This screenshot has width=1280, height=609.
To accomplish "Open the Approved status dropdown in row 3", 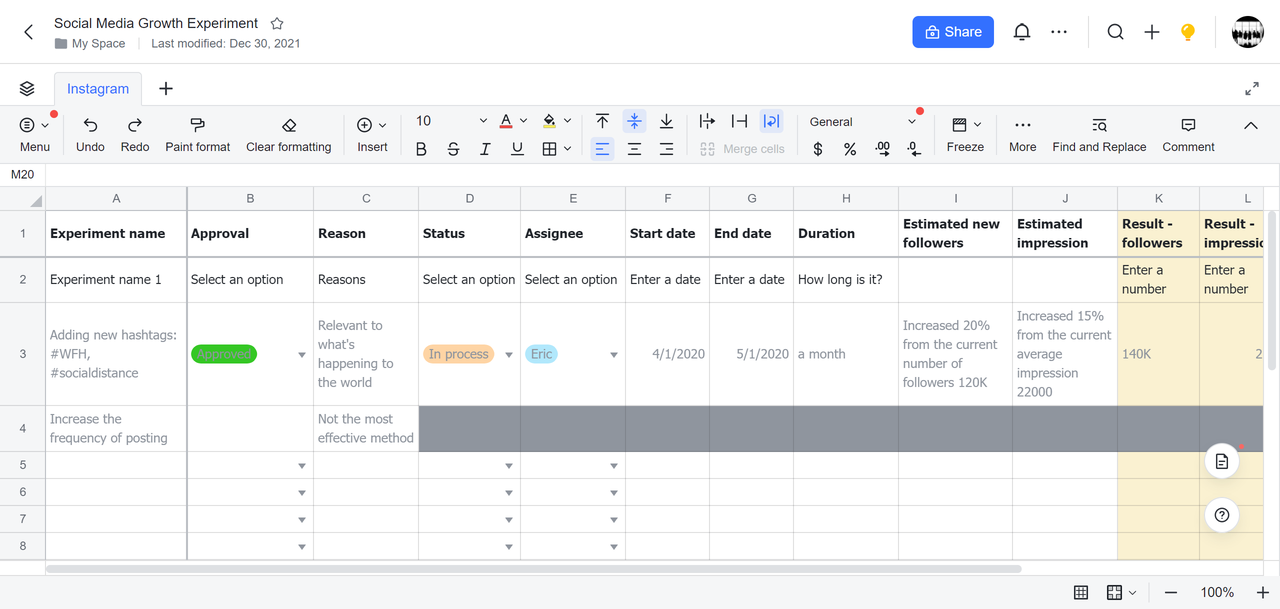I will [302, 355].
